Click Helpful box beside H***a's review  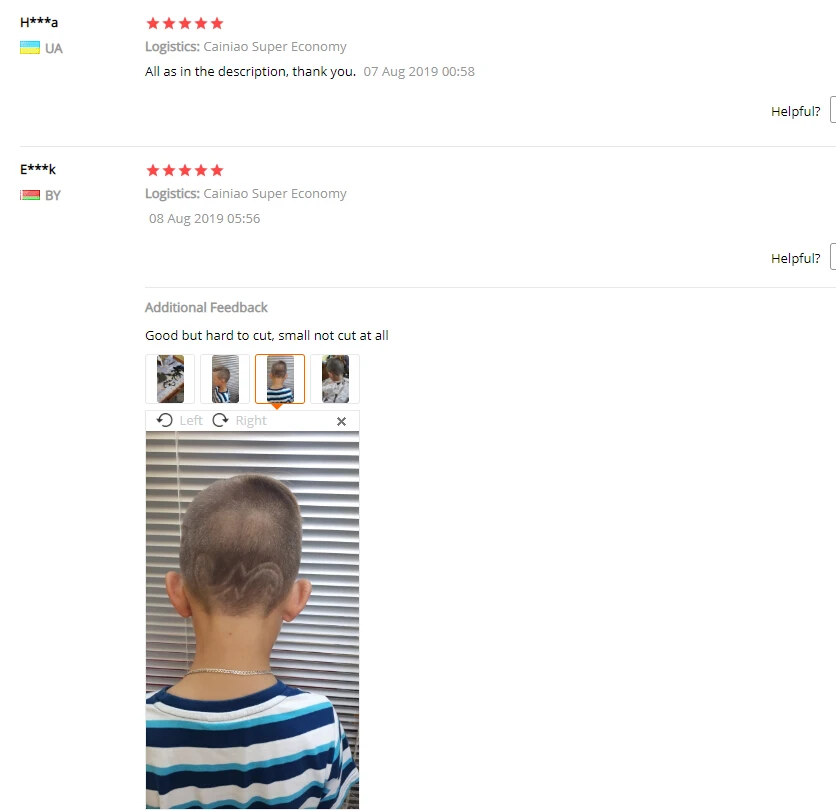pyautogui.click(x=833, y=110)
